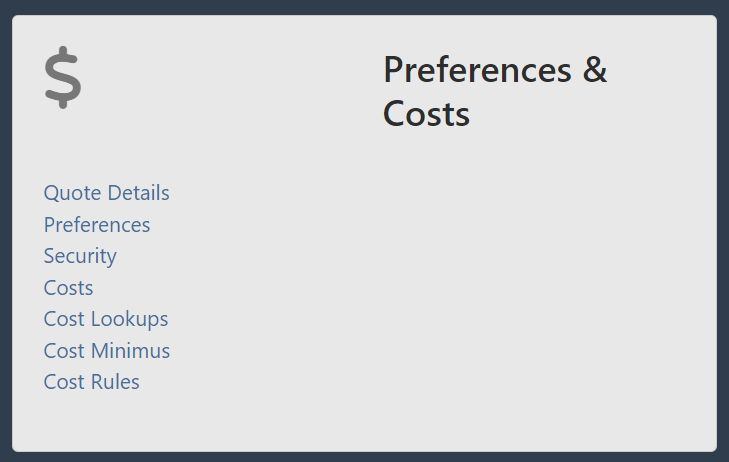Open the Cost Rules link

[91, 382]
